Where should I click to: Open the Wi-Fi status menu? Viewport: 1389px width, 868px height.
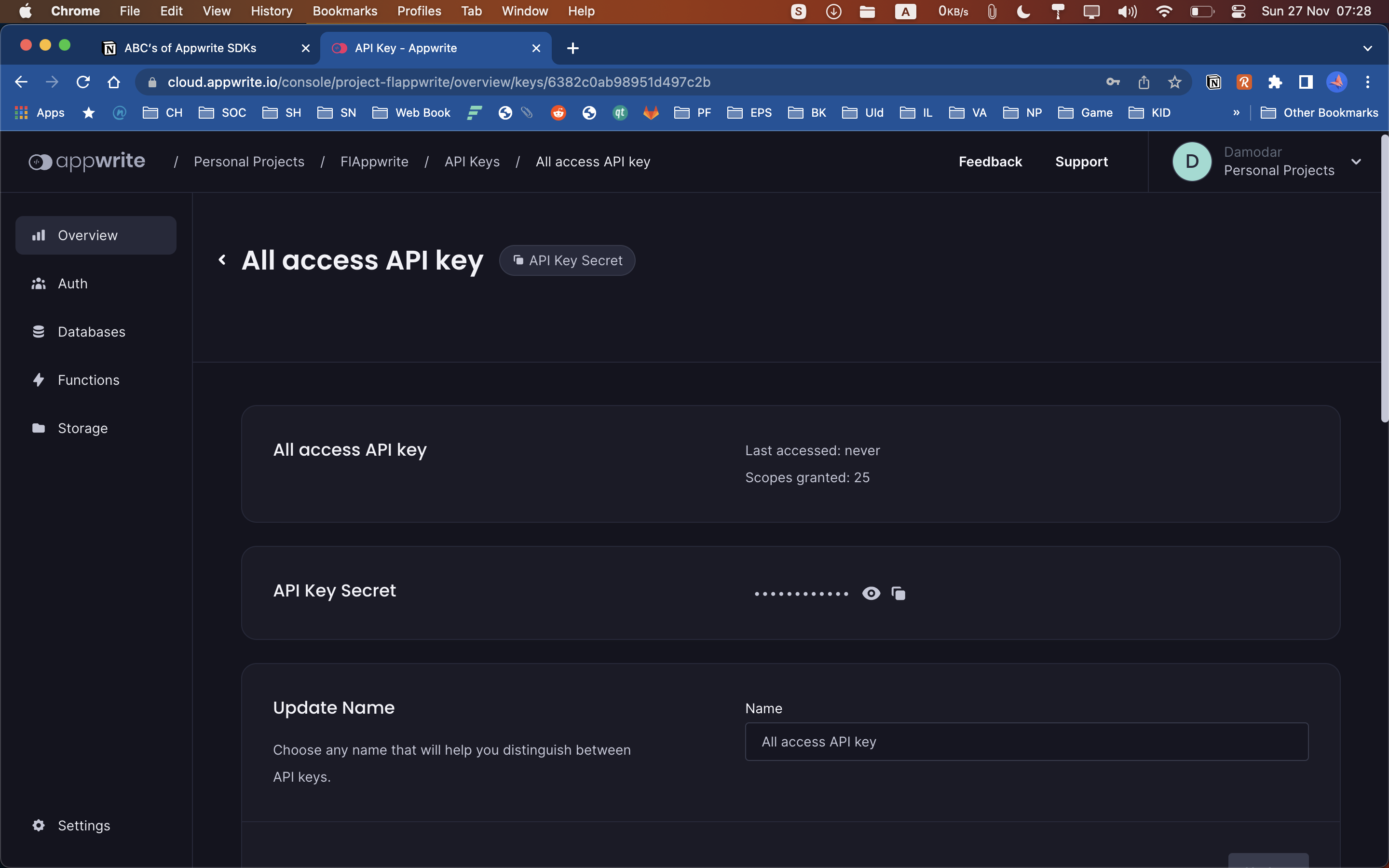1164,11
